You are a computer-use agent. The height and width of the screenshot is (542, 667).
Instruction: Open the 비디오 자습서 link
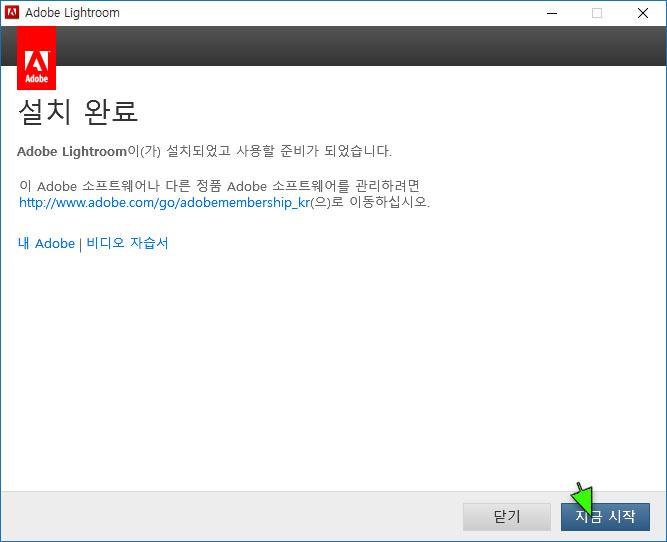(127, 243)
